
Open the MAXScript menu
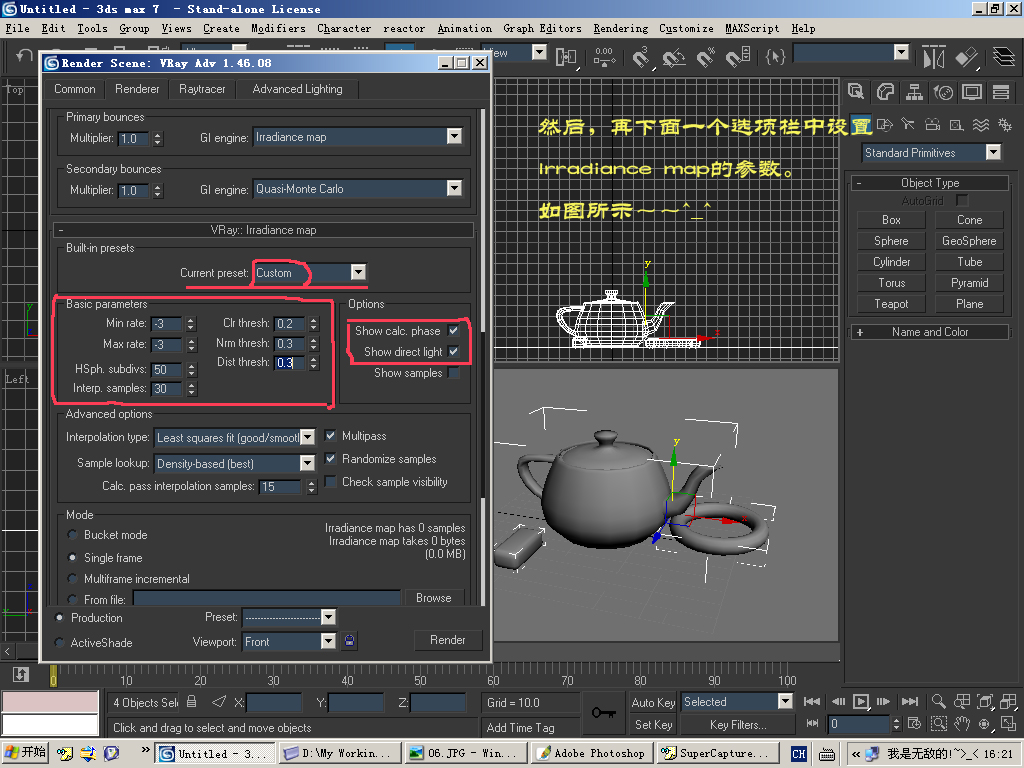pyautogui.click(x=752, y=28)
